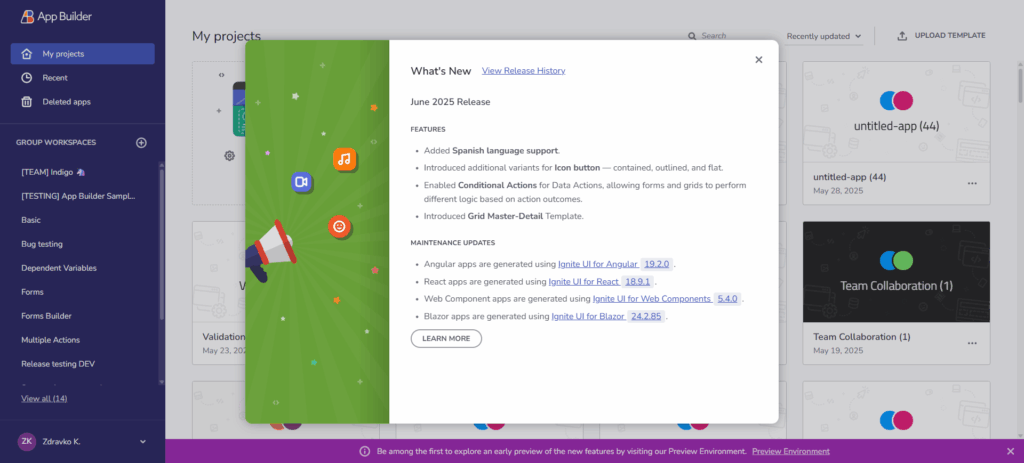Expand the Zdravko K. account menu chevron
Viewport: 1024px width, 463px height.
tap(143, 442)
